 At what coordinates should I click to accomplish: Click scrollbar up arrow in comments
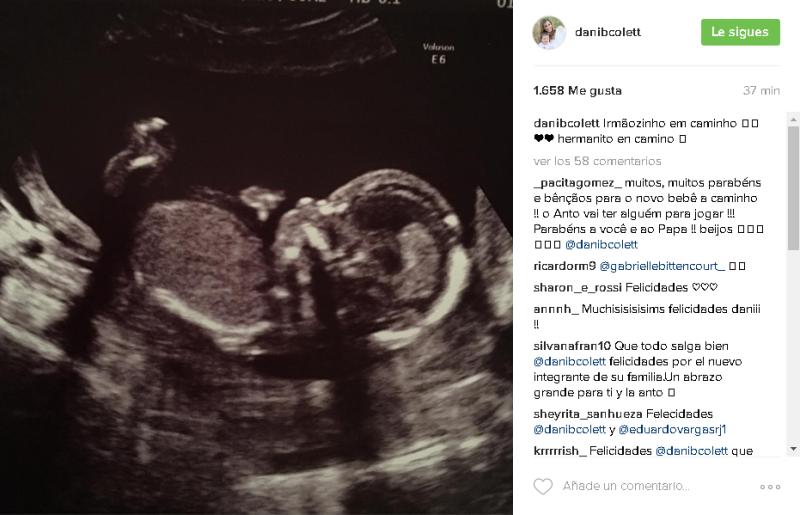(793, 119)
